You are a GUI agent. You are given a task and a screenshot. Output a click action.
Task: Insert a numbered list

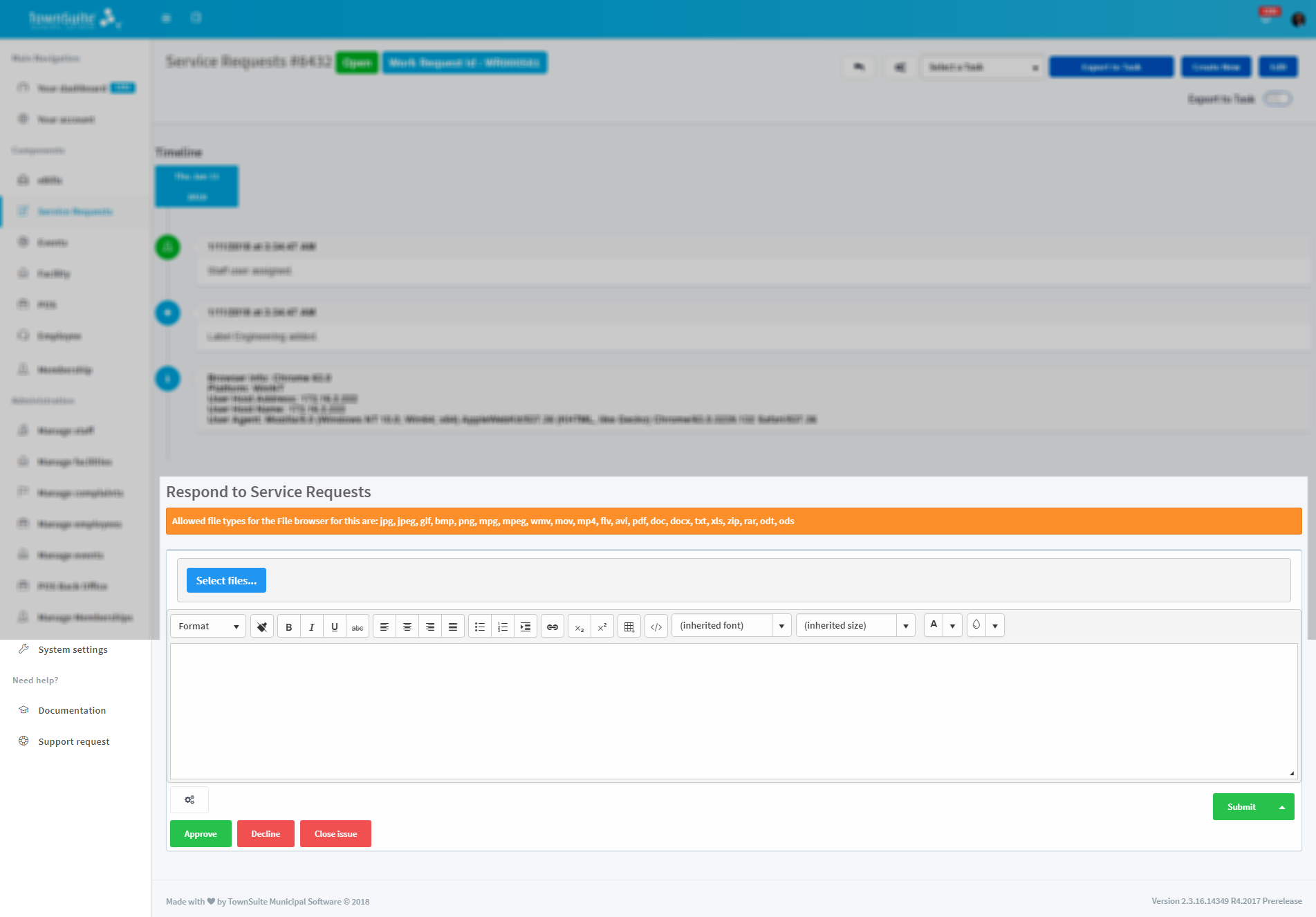tap(503, 625)
